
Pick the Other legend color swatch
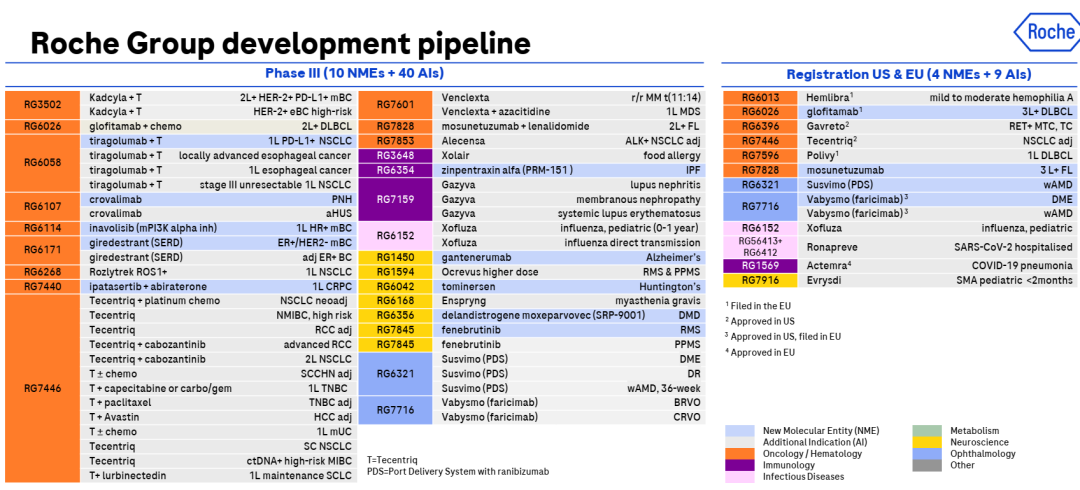click(927, 465)
